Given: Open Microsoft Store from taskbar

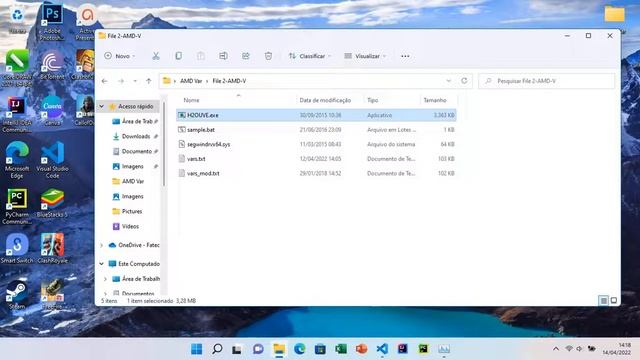Looking at the screenshot, I should click(320, 349).
